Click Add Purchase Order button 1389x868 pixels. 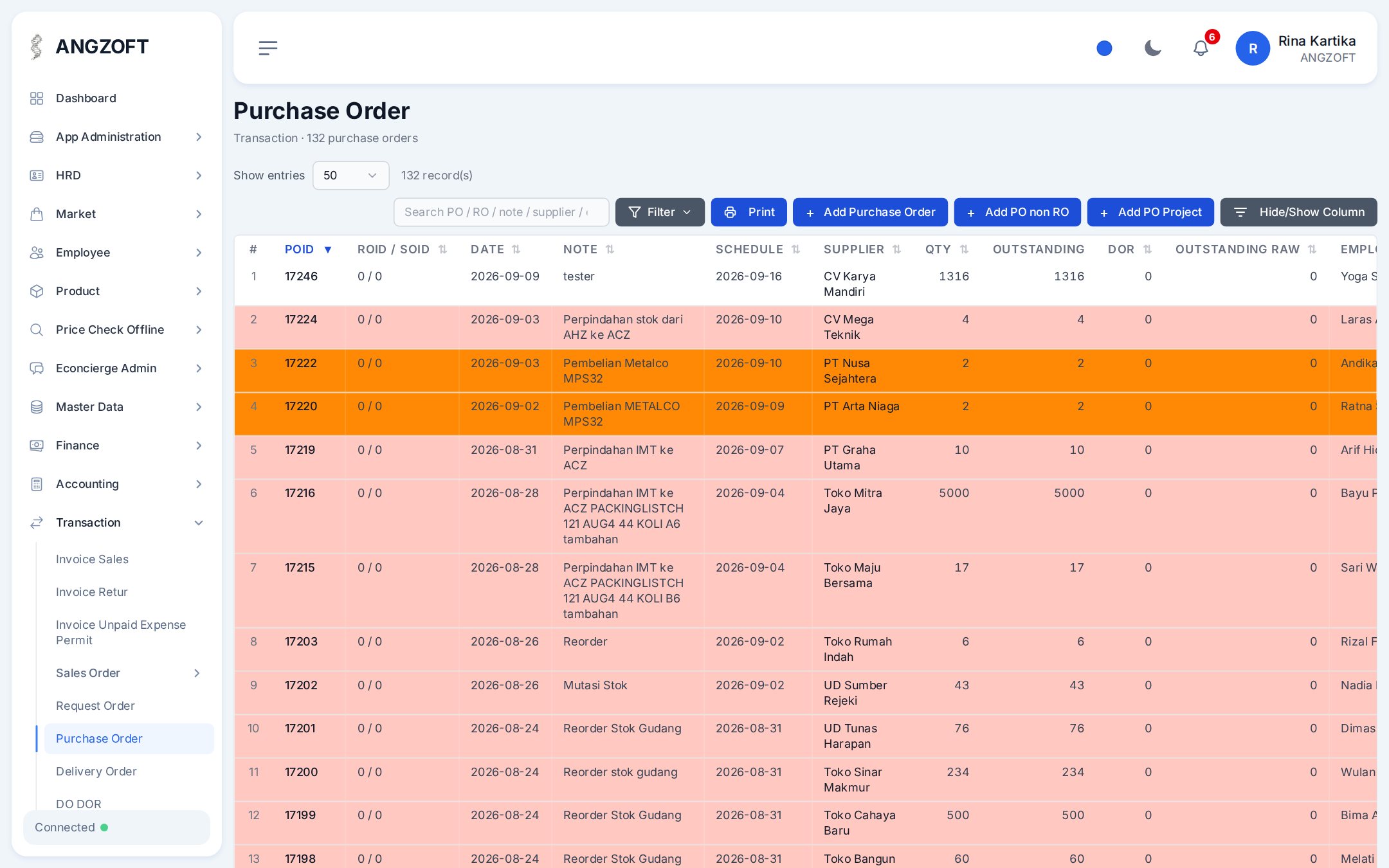(870, 212)
